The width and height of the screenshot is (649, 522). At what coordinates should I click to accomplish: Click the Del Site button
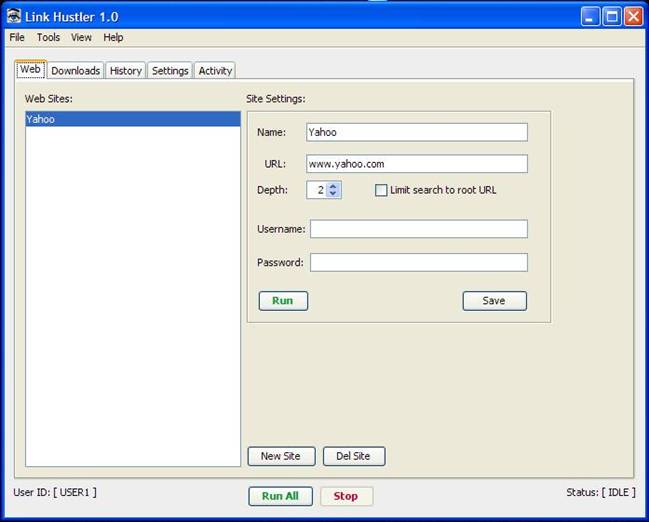click(353, 456)
